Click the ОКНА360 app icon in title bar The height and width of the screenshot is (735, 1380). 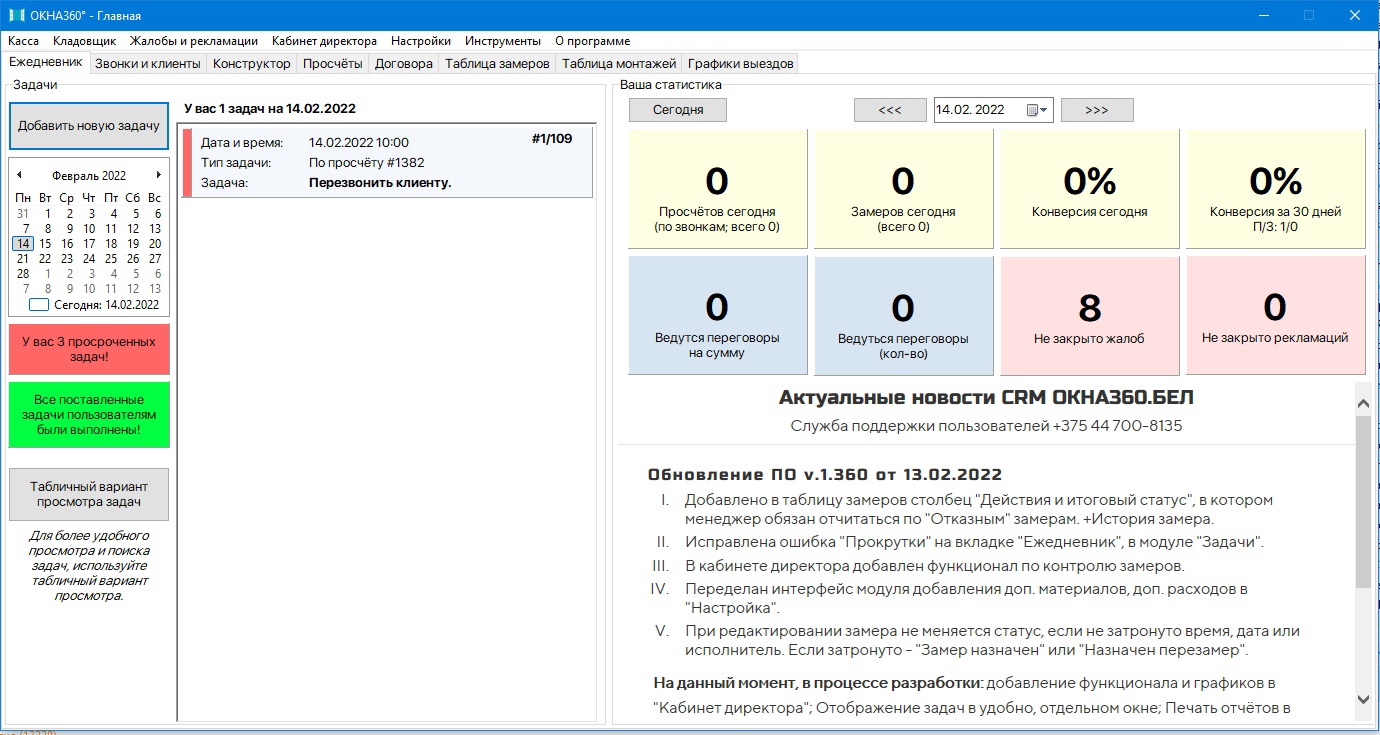(x=16, y=16)
